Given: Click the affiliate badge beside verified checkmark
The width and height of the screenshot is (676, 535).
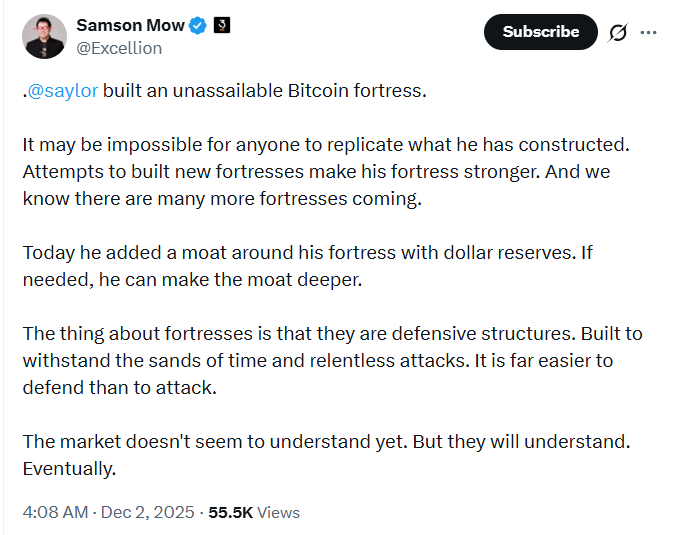Looking at the screenshot, I should (222, 26).
